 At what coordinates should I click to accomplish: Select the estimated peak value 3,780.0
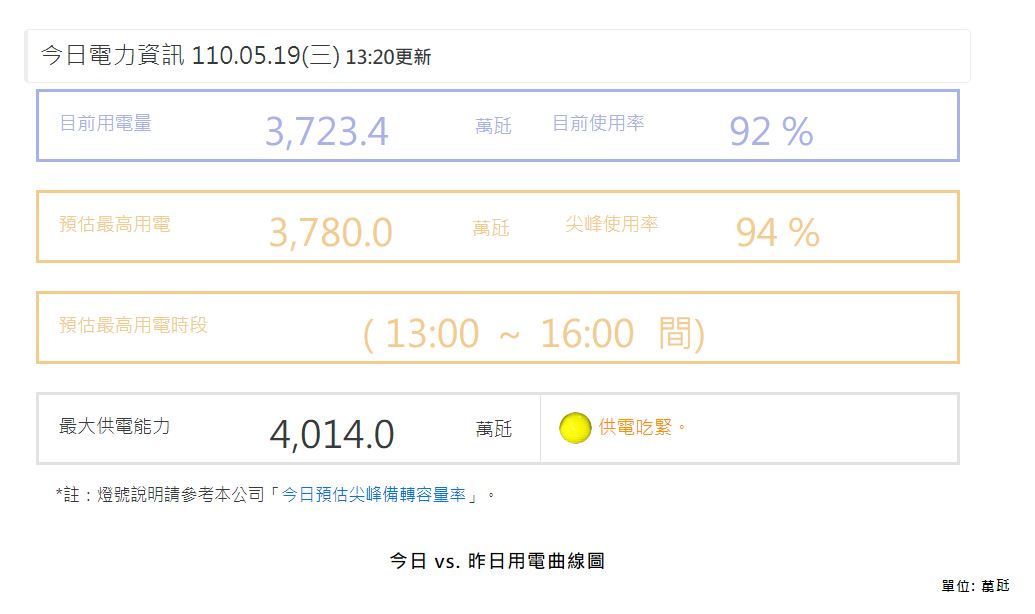(x=330, y=233)
